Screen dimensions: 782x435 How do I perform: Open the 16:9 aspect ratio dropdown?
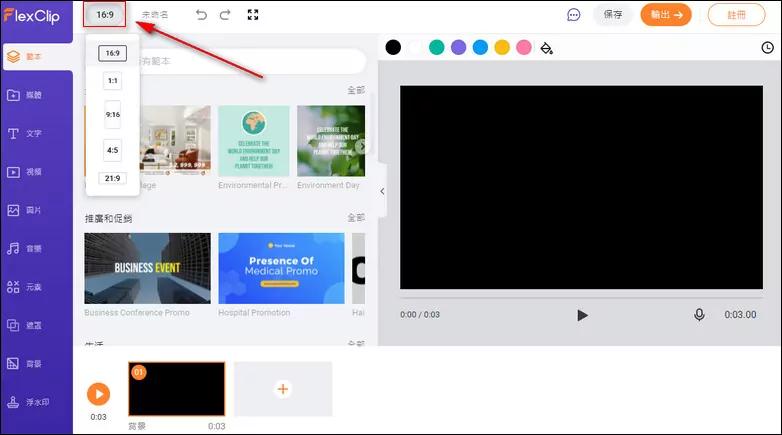(105, 15)
